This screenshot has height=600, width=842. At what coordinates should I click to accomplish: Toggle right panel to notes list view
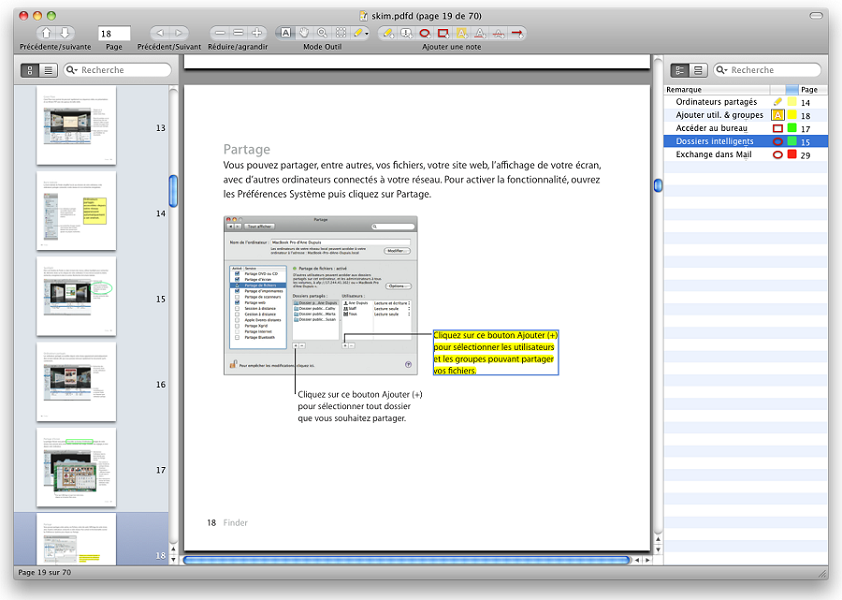click(x=680, y=70)
